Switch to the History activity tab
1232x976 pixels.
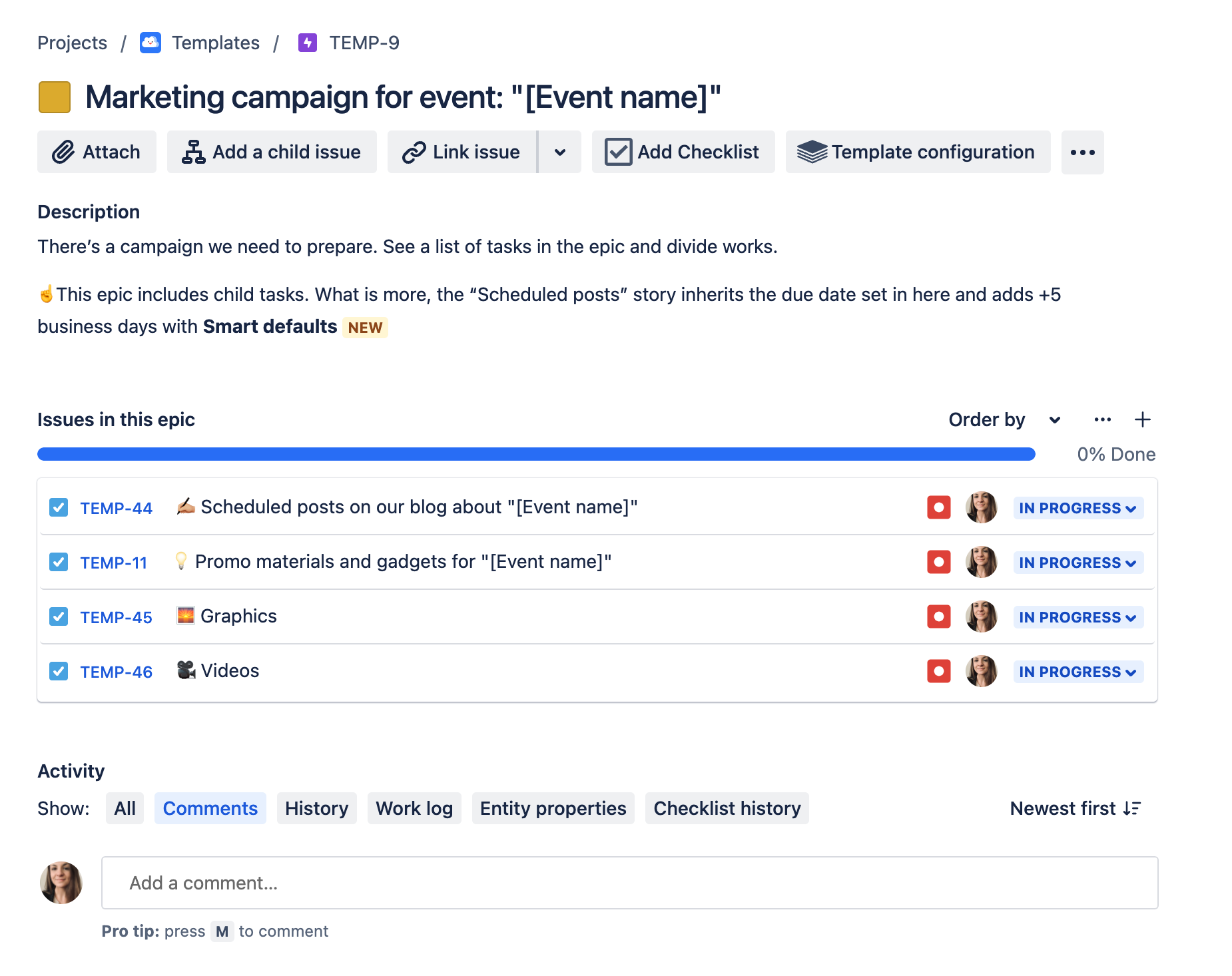pos(316,808)
